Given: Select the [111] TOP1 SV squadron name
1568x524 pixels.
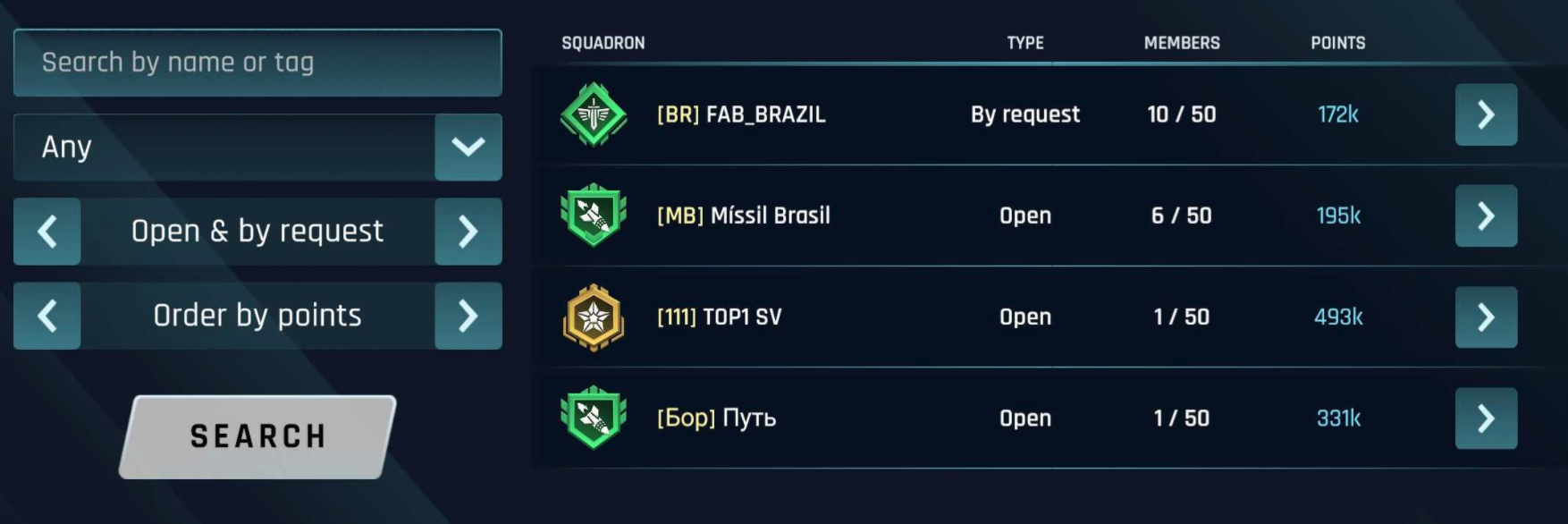Looking at the screenshot, I should pyautogui.click(x=719, y=317).
